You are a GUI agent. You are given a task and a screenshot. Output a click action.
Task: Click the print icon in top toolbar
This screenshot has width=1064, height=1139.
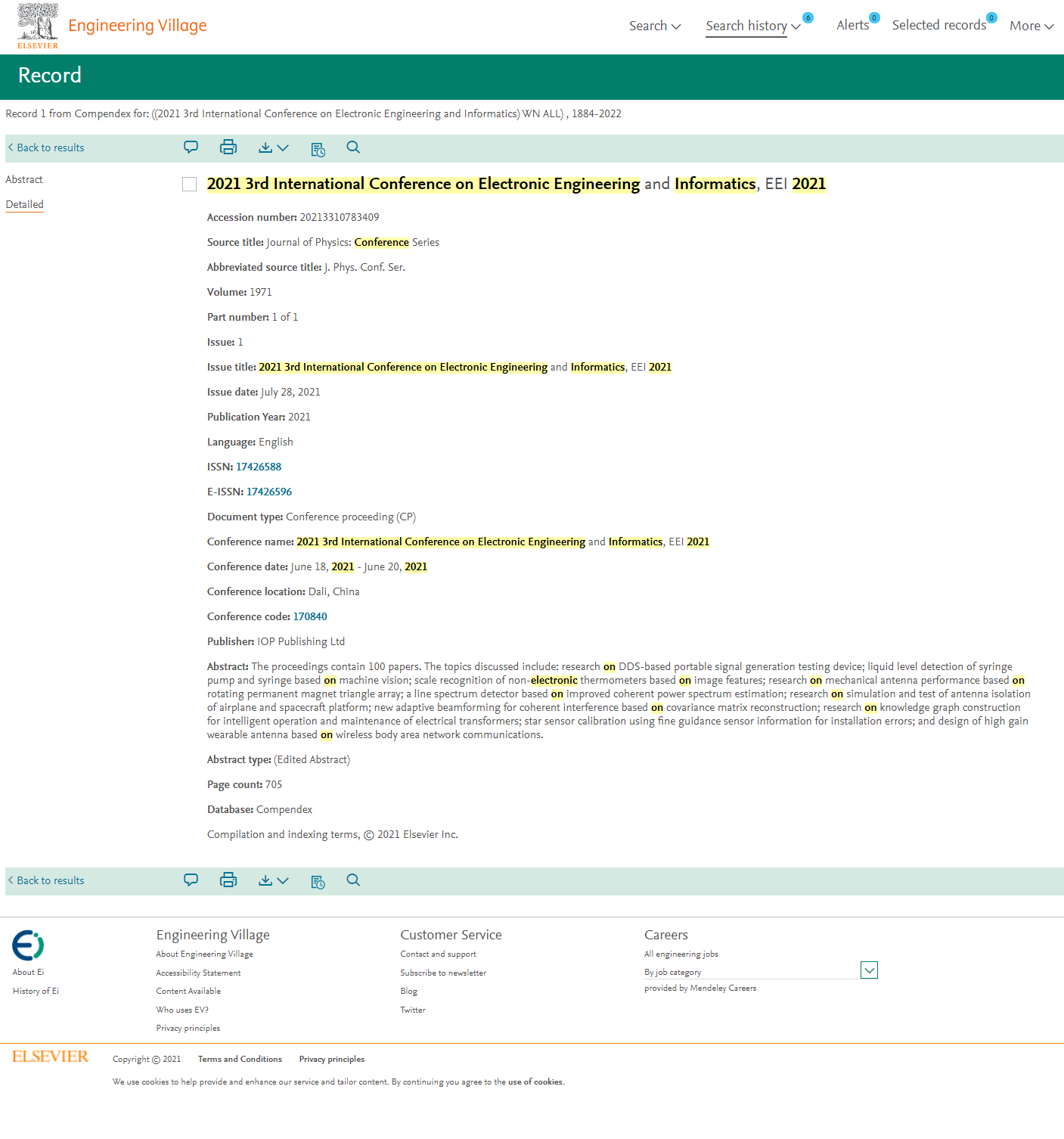pos(228,147)
